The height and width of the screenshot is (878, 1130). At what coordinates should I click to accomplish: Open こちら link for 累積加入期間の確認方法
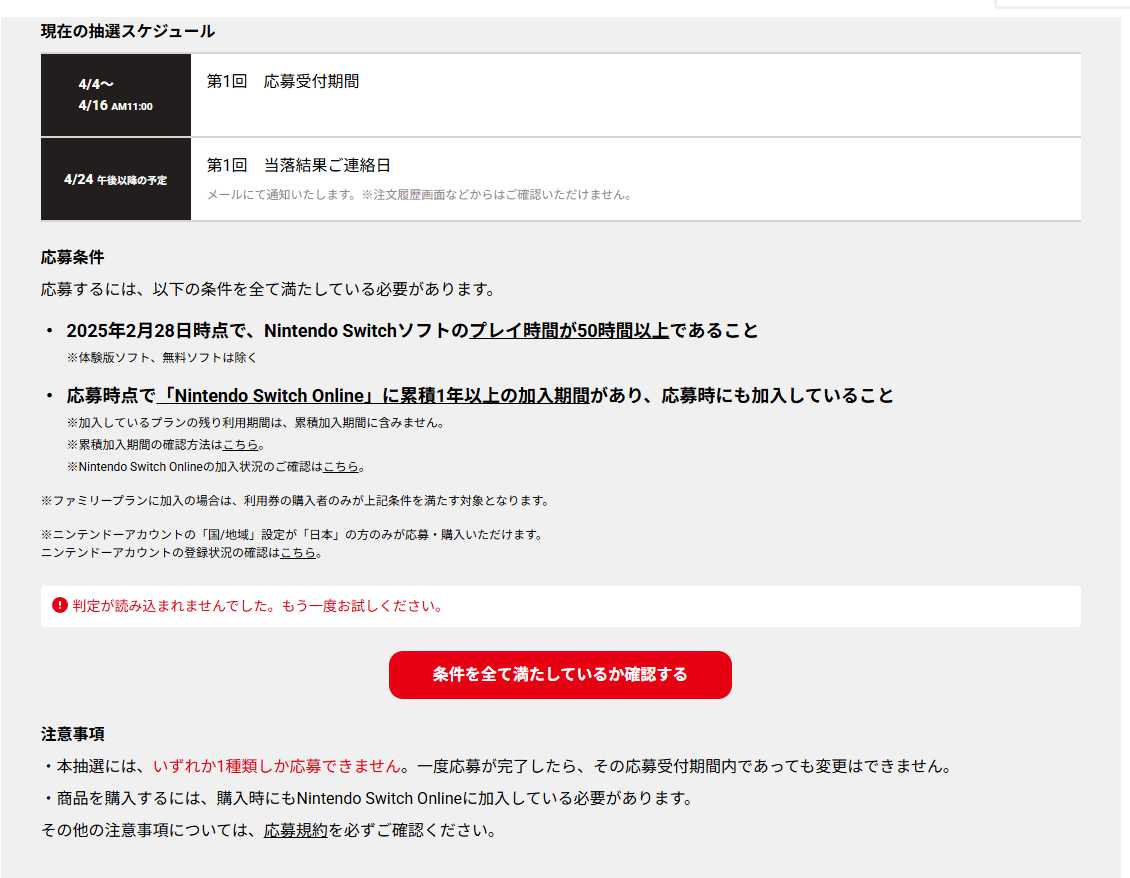(240, 444)
